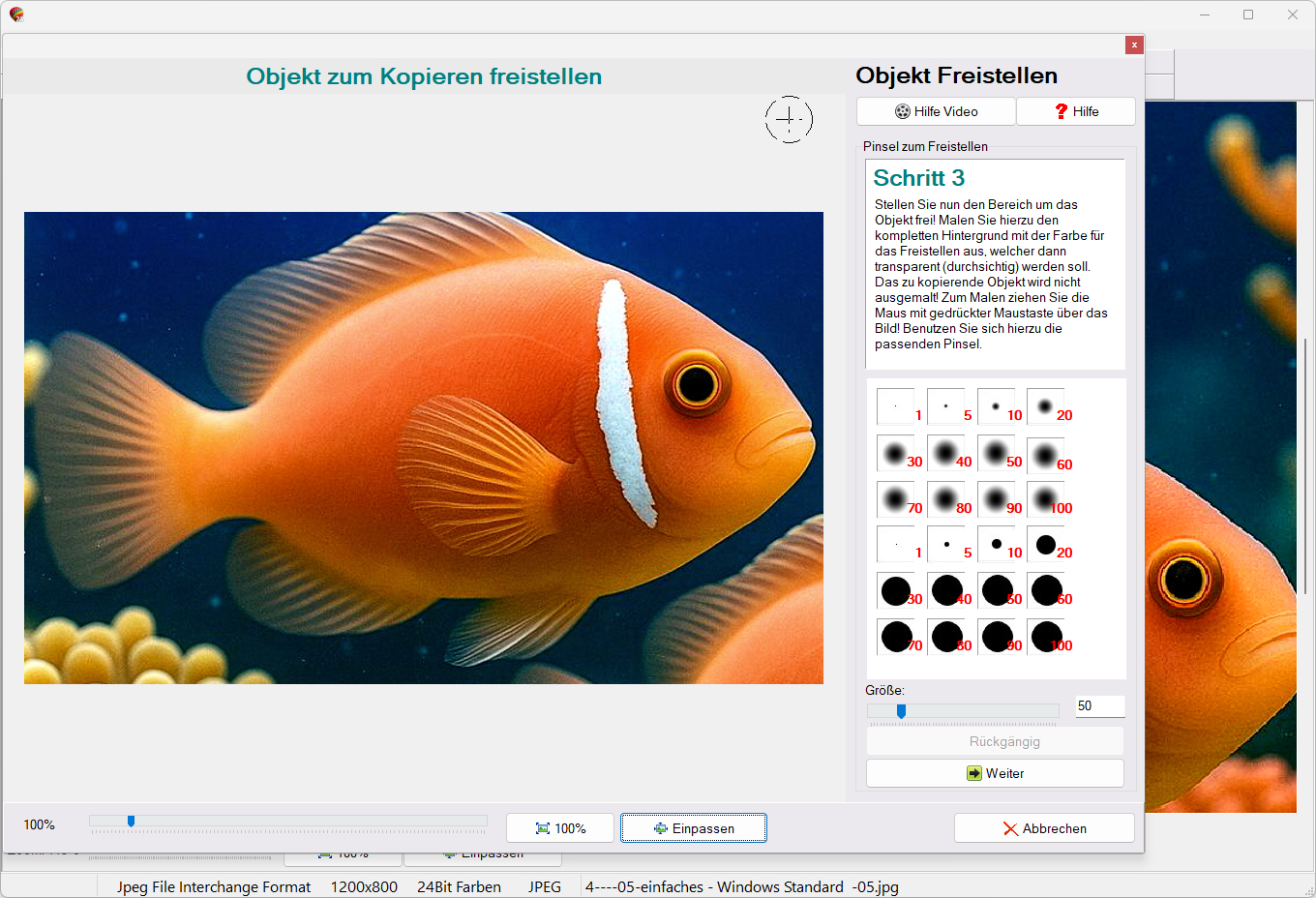Screen dimensions: 1316x898
Task: Pick the hard brush size 40
Action: click(x=946, y=590)
